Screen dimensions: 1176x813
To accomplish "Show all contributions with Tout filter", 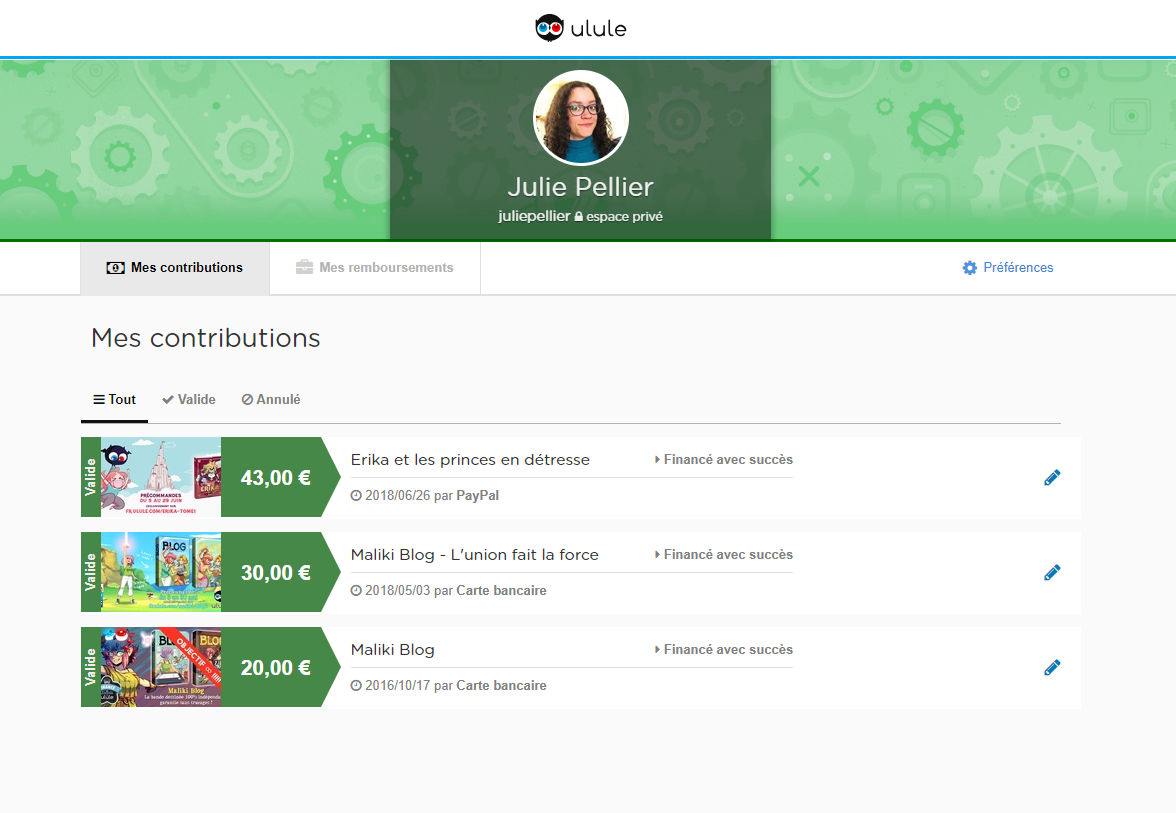I will [x=114, y=400].
